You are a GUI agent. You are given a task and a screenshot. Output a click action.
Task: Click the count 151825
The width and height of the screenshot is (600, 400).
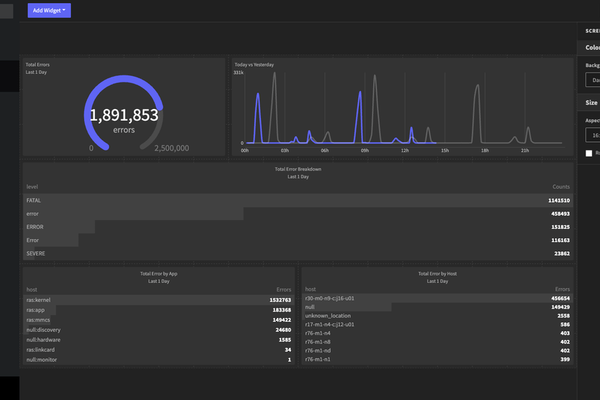pyautogui.click(x=560, y=227)
